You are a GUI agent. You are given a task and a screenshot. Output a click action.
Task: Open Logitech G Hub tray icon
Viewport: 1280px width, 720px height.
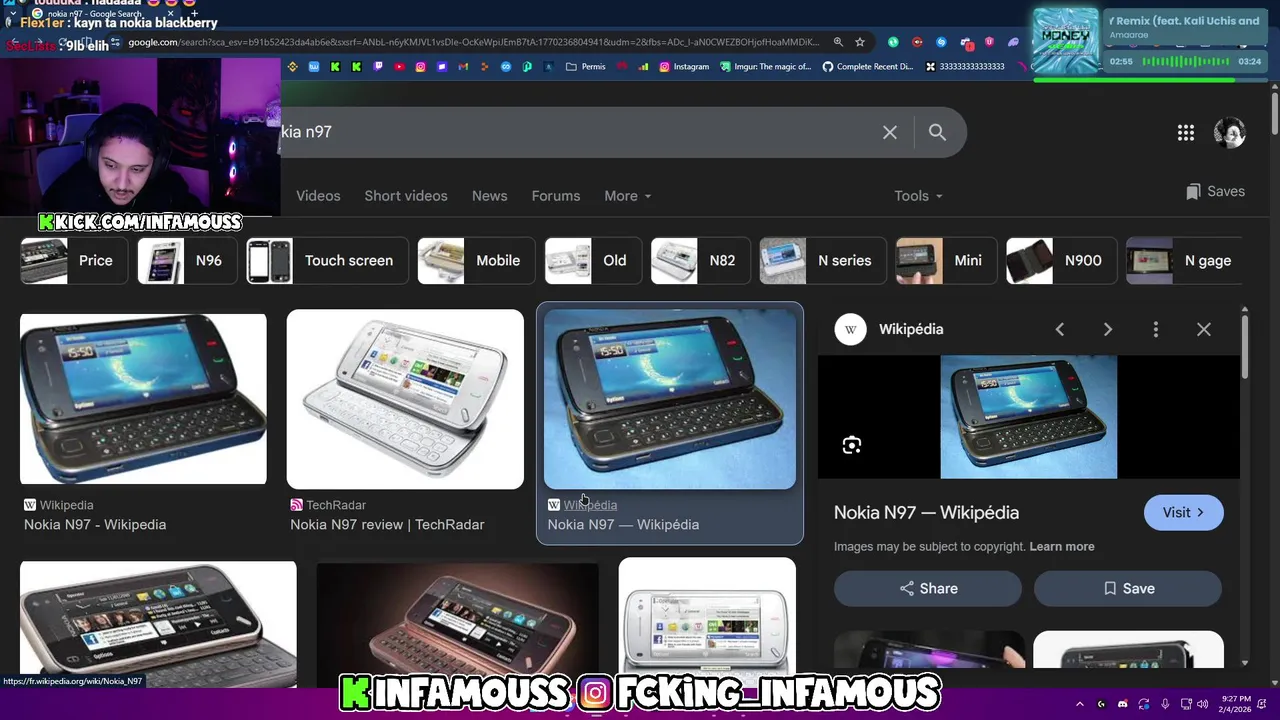pos(1101,704)
